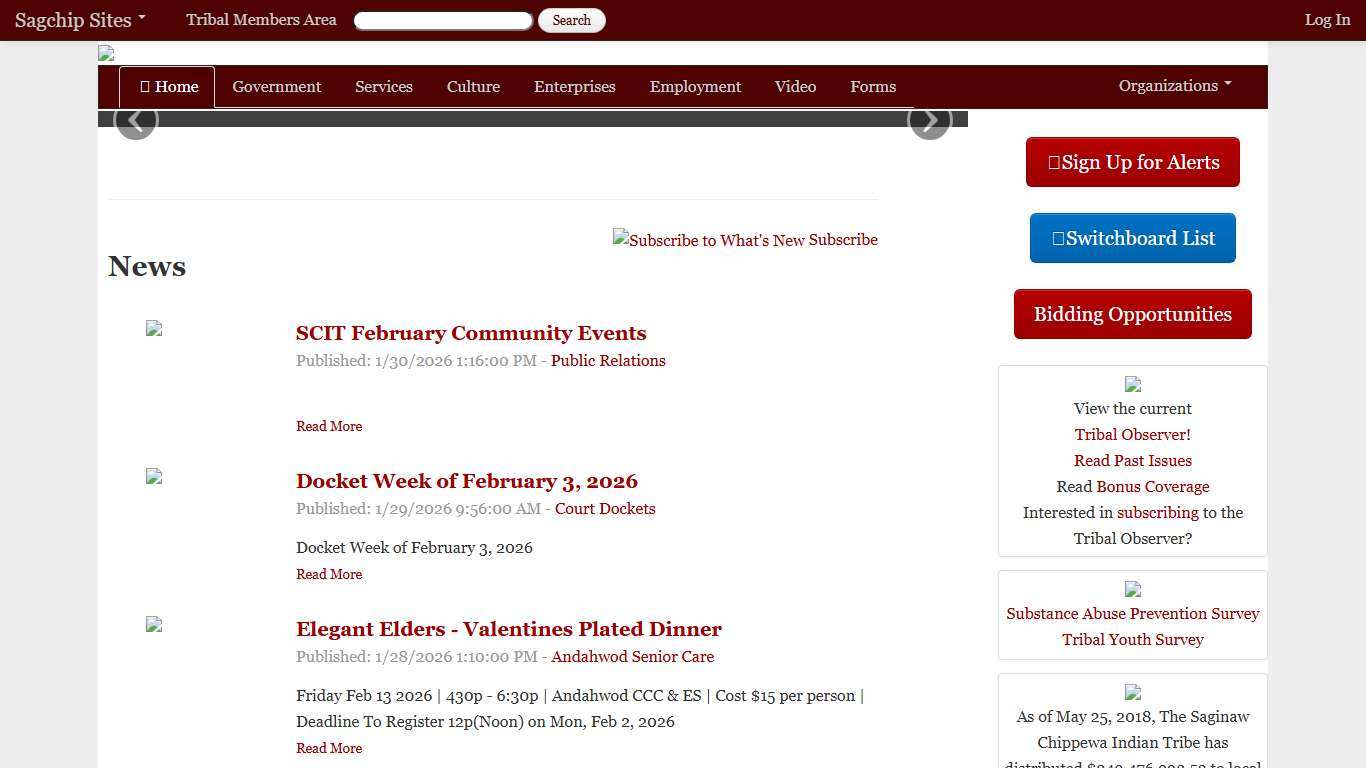Click the Elegant Elders article thumbnail
This screenshot has width=1366, height=768.
click(x=154, y=624)
